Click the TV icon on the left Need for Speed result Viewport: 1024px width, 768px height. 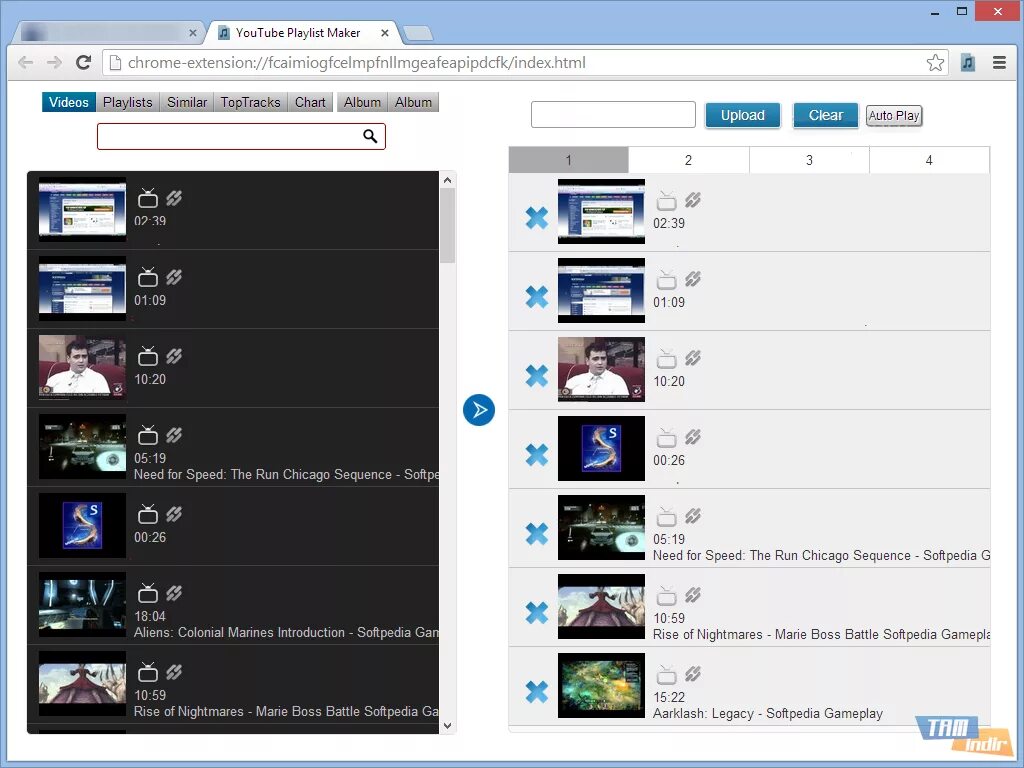[148, 435]
